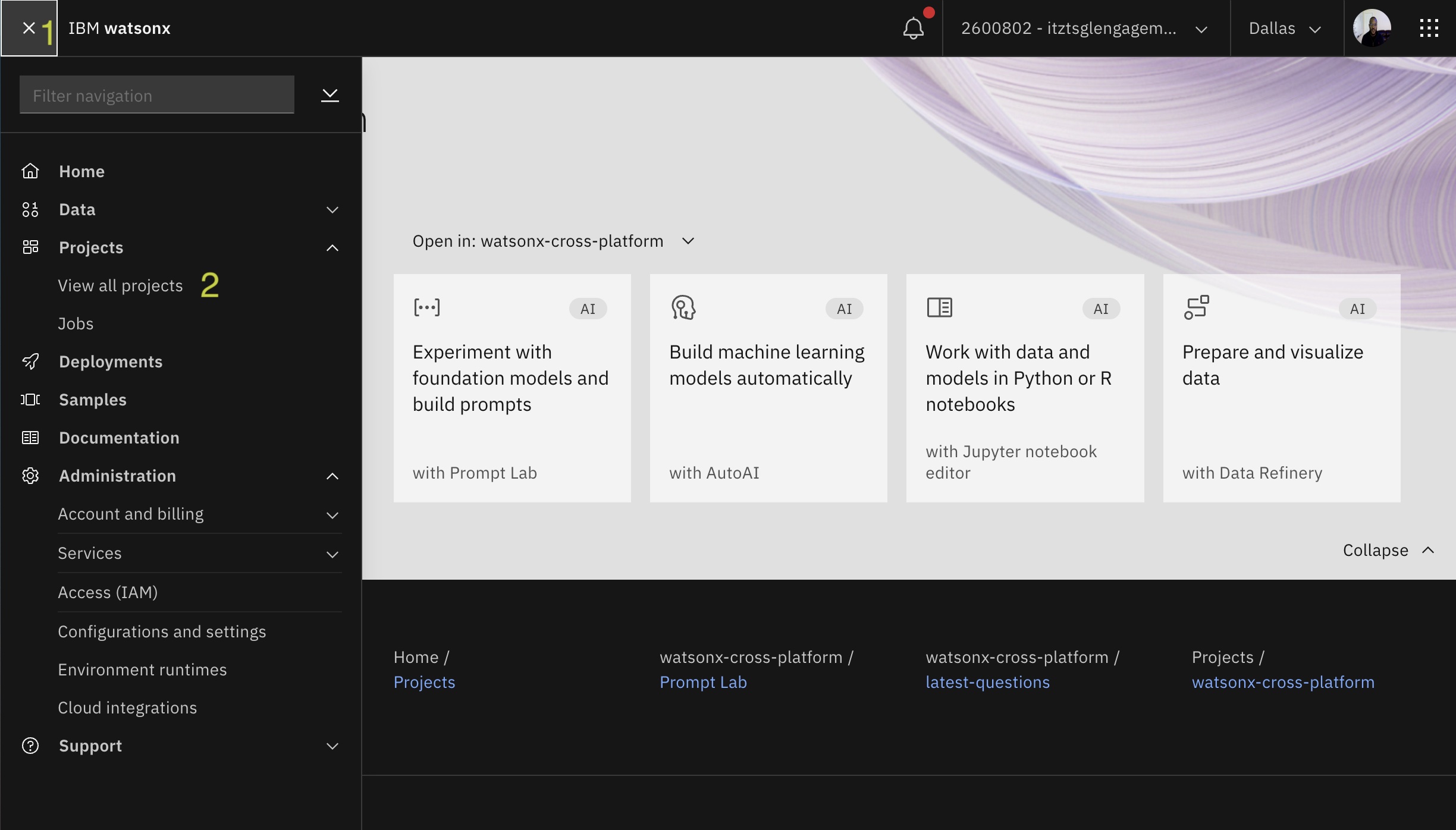Open Environment runtimes

tap(142, 669)
